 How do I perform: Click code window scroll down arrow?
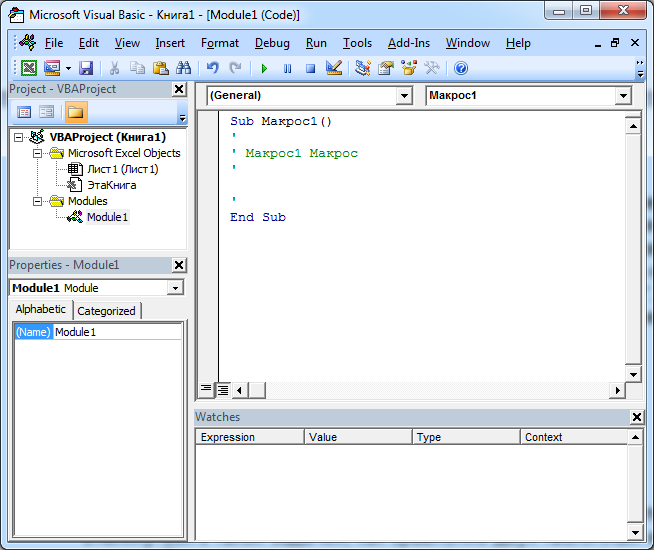click(x=633, y=374)
